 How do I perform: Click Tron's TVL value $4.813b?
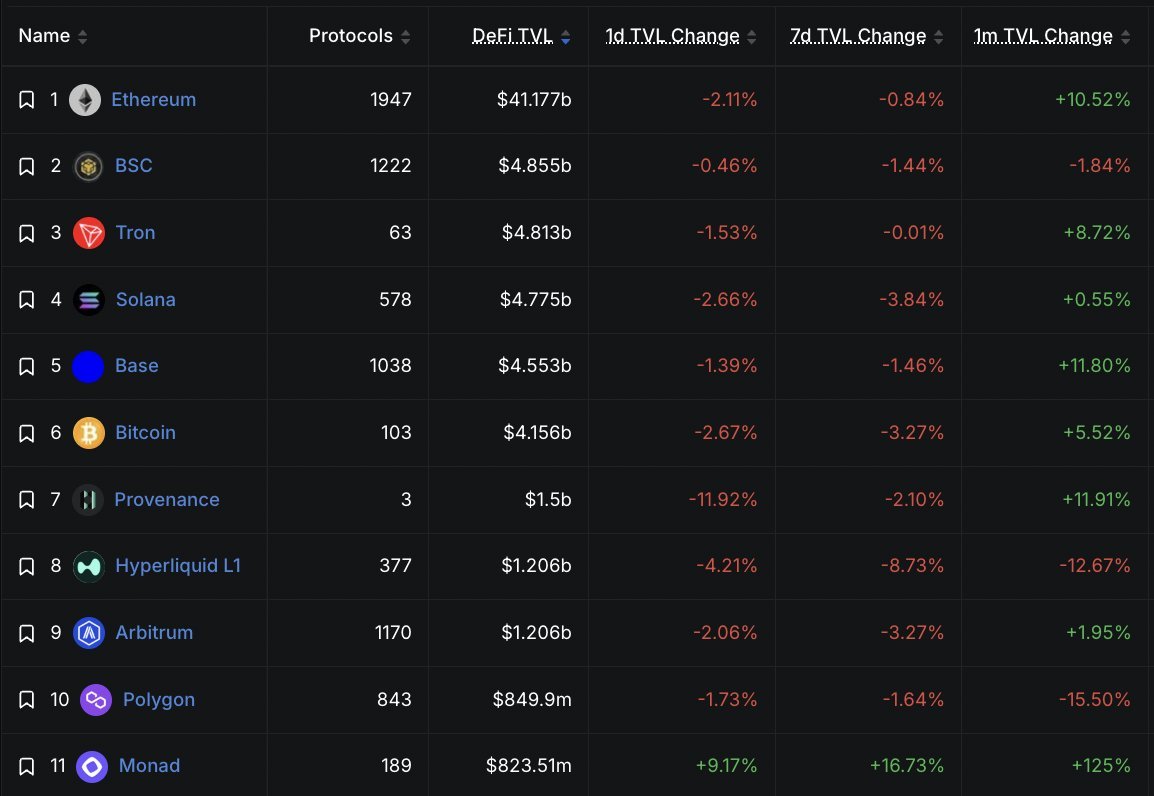[x=537, y=232]
